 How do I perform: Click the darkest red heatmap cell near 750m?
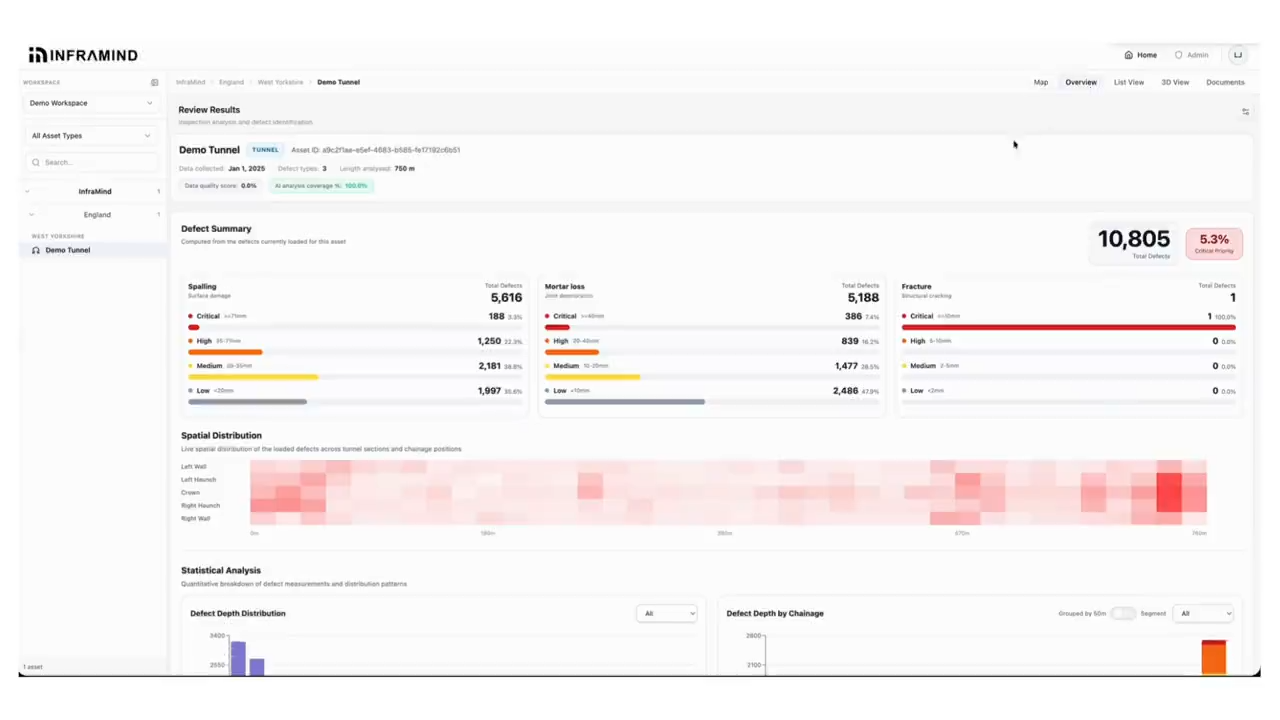pos(1169,492)
